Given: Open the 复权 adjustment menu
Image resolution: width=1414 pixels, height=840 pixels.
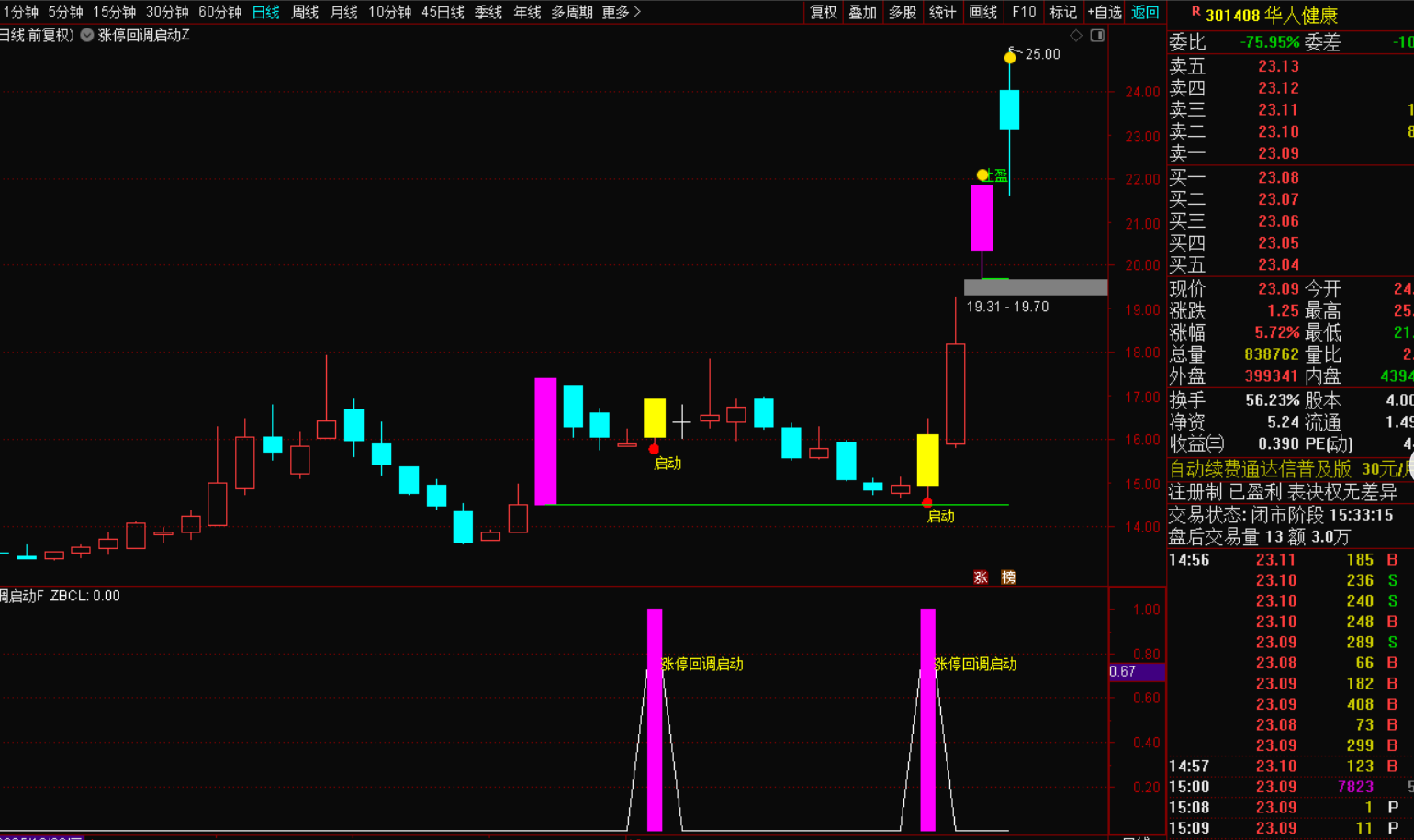Looking at the screenshot, I should pos(823,12).
